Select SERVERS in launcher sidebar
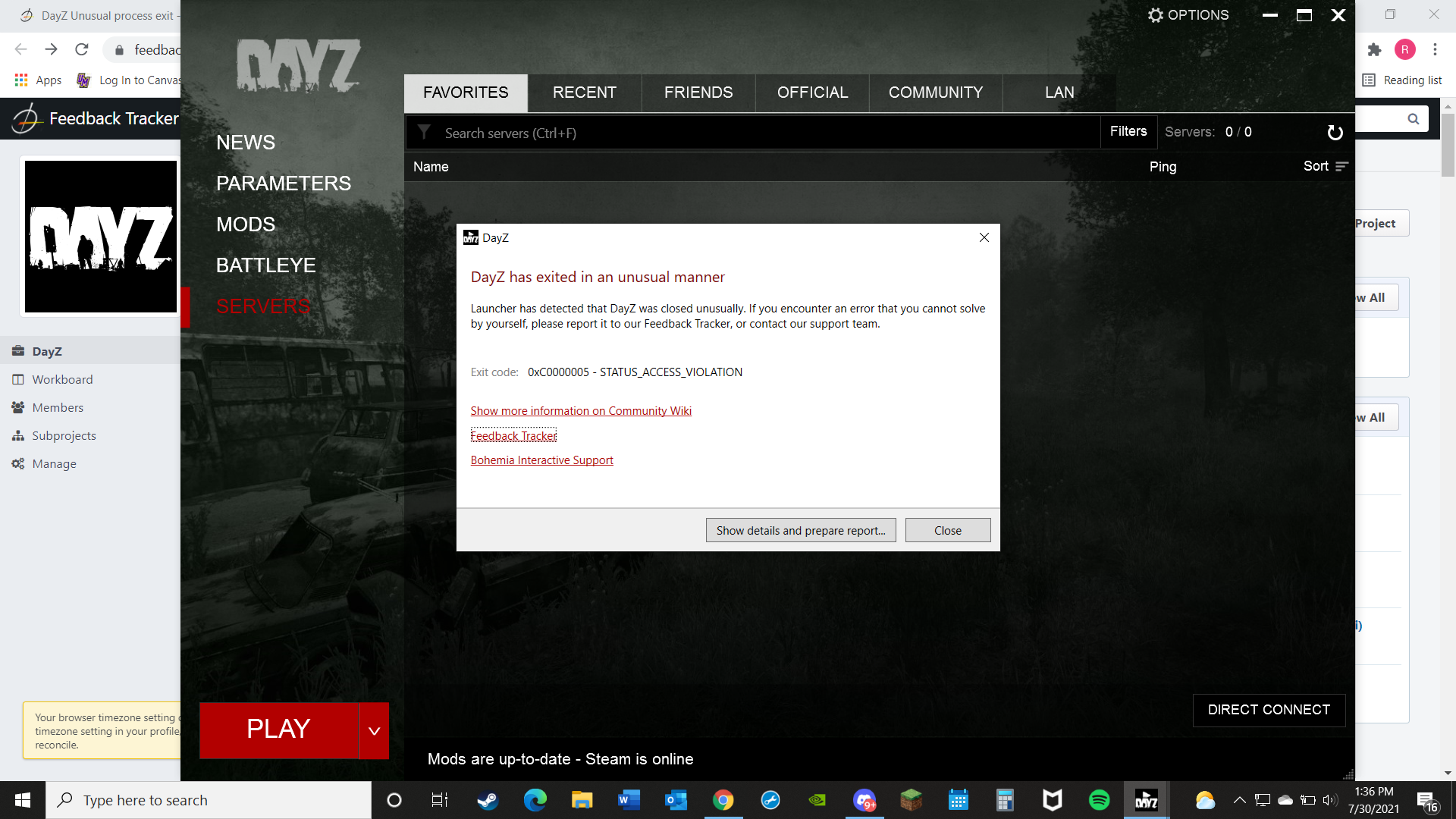This screenshot has height=819, width=1456. click(x=263, y=306)
